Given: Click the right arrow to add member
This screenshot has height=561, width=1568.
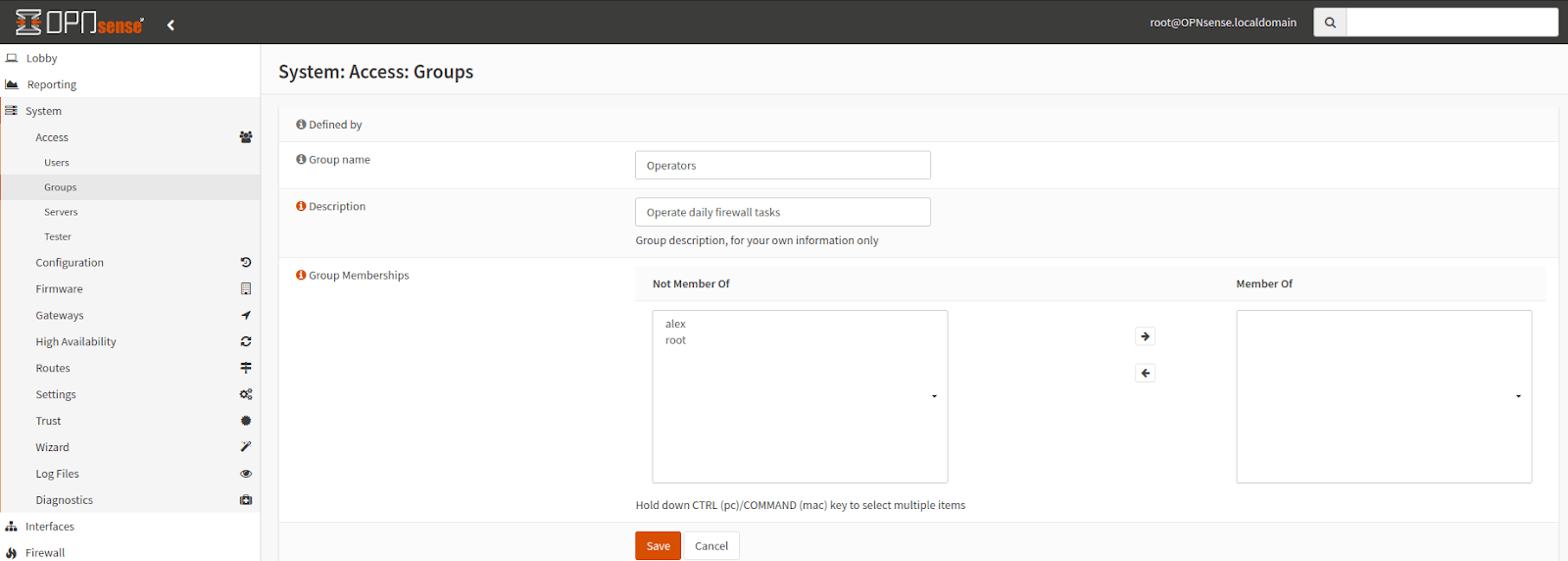Looking at the screenshot, I should click(1145, 336).
